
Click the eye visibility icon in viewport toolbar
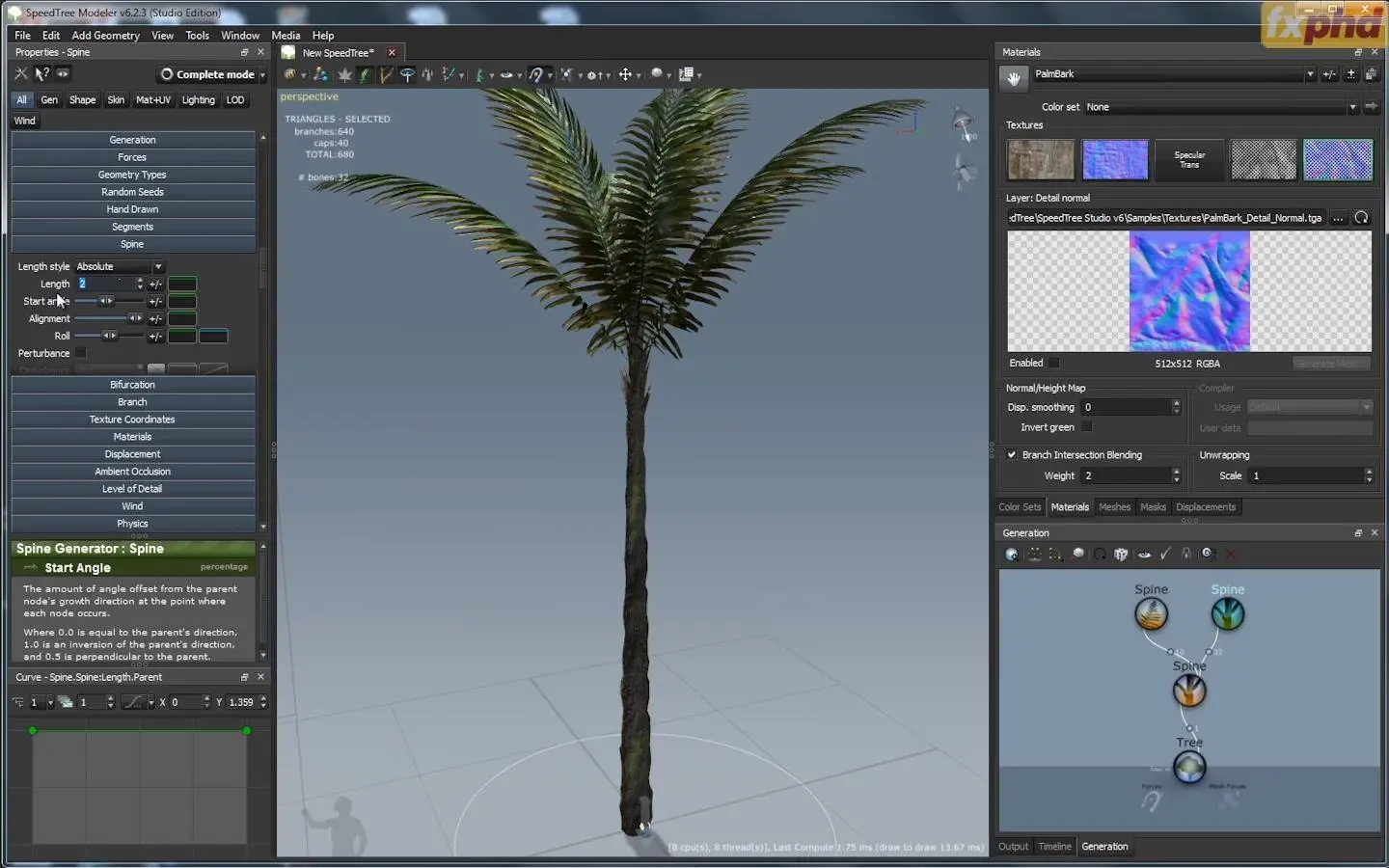coord(505,75)
